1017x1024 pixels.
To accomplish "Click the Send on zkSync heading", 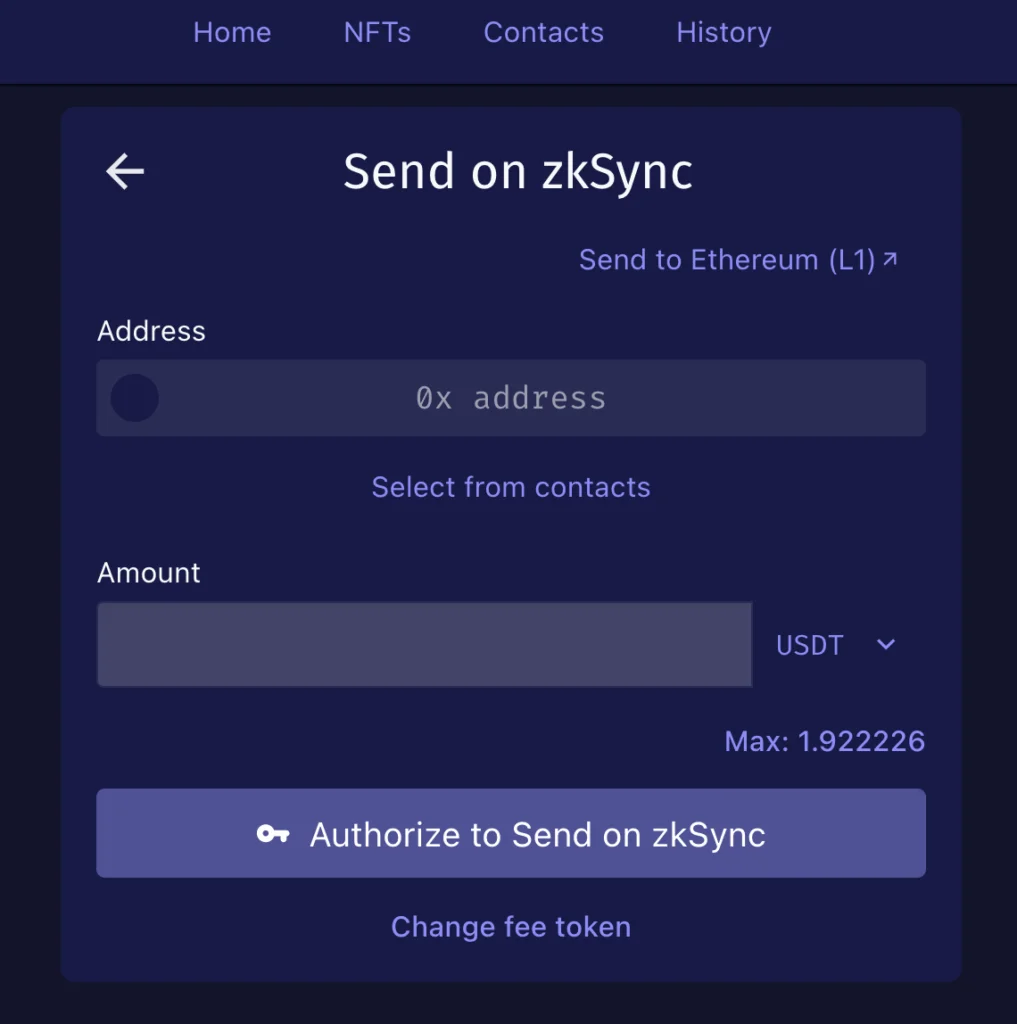I will click(518, 172).
